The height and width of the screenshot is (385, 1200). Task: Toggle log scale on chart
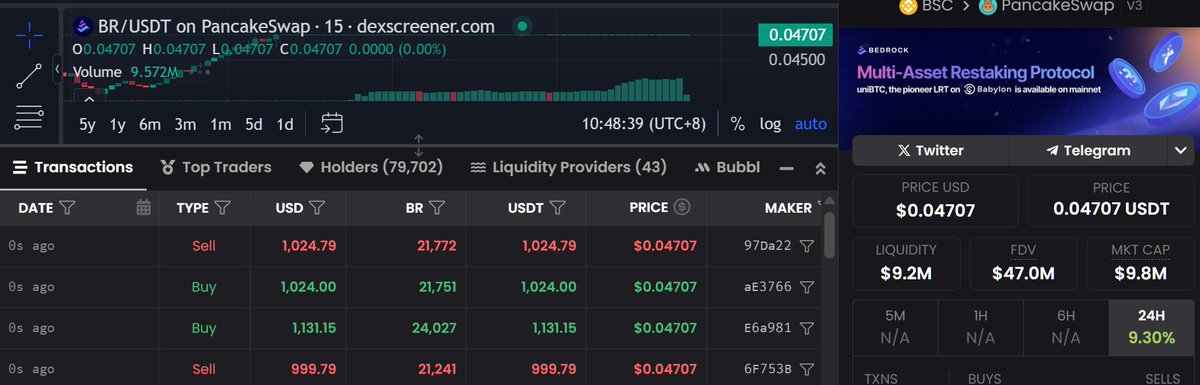(770, 124)
